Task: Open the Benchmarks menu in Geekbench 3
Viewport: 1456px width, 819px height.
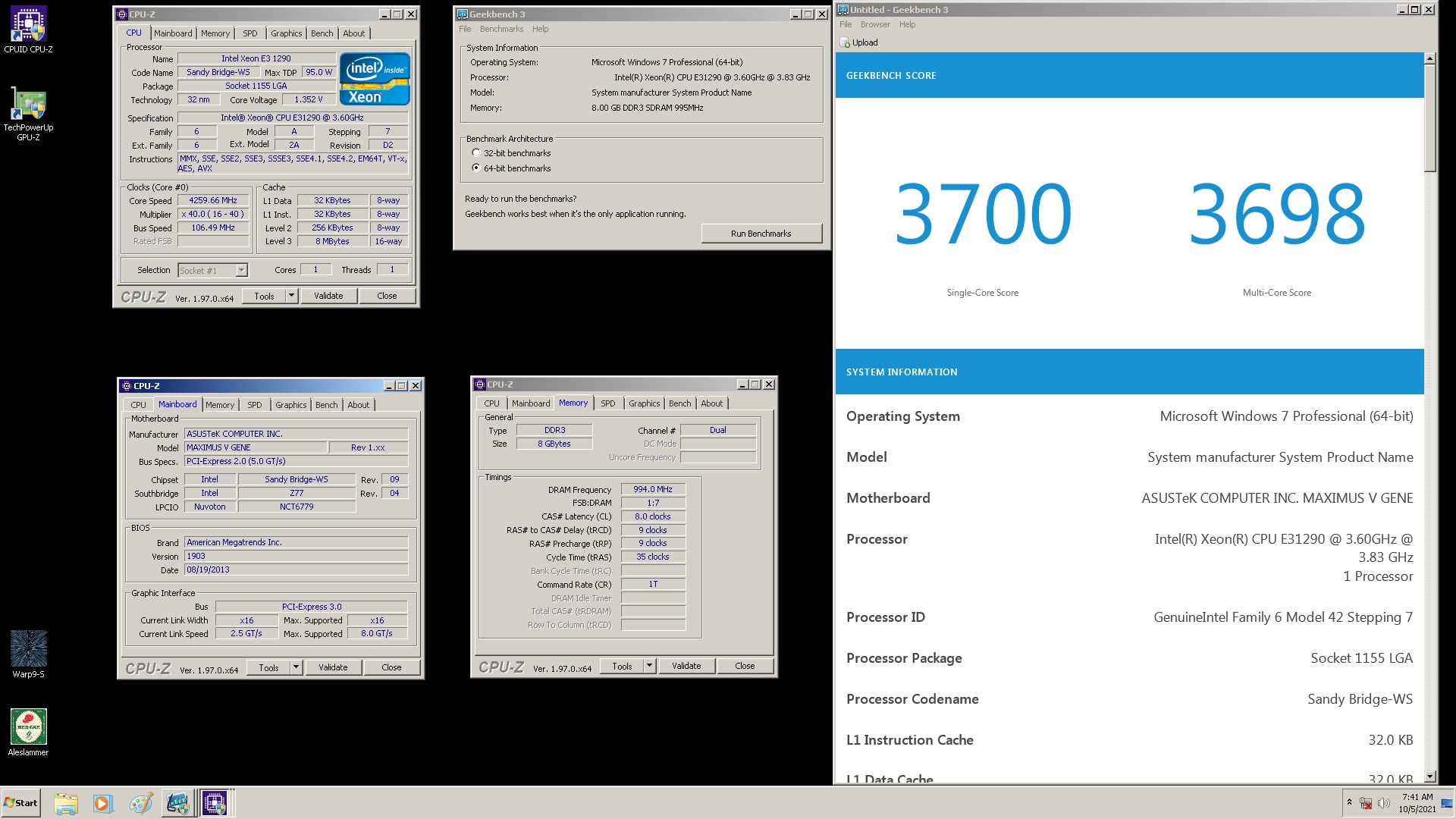Action: tap(501, 29)
